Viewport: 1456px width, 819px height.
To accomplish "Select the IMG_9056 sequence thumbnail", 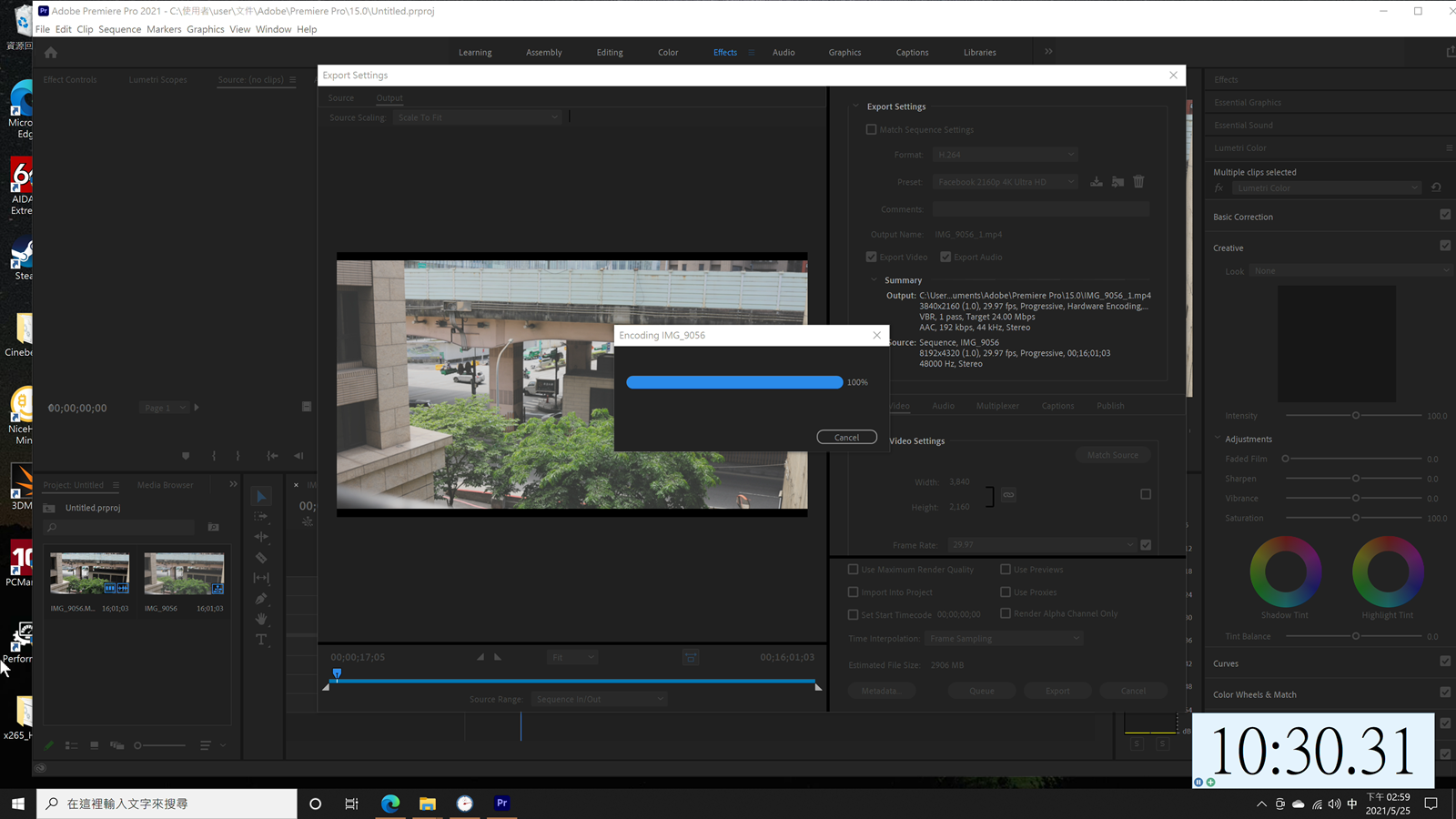I will click(184, 573).
